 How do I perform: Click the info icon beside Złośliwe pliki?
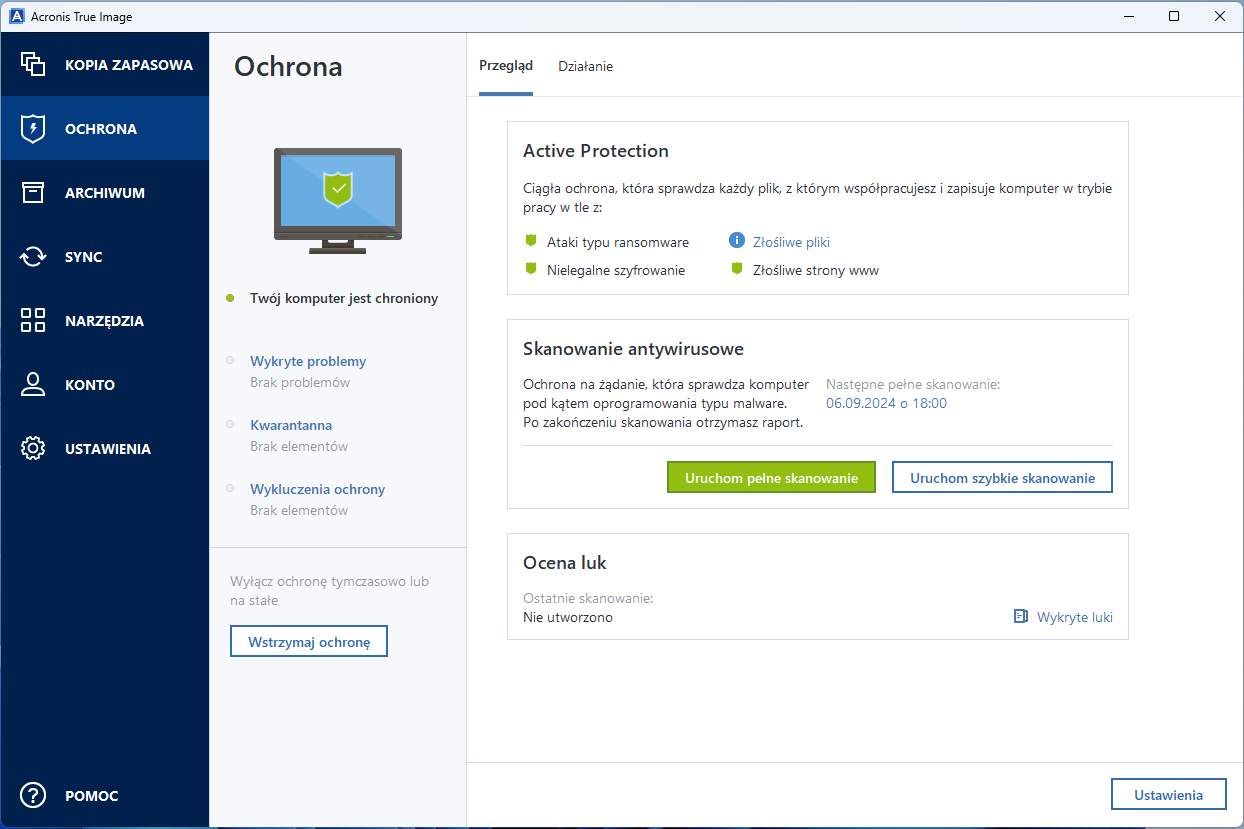[737, 241]
